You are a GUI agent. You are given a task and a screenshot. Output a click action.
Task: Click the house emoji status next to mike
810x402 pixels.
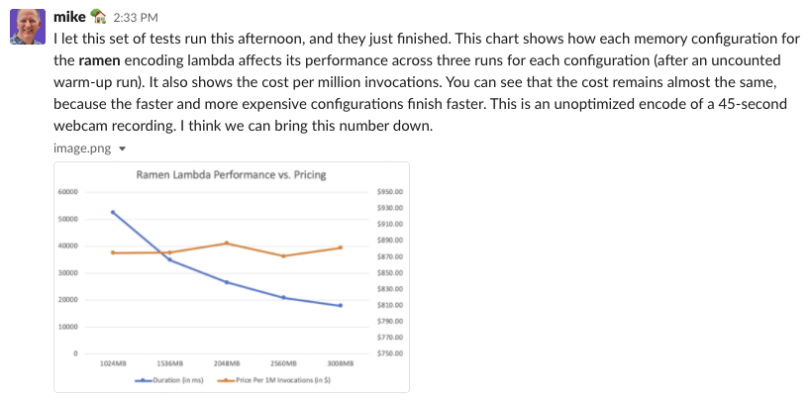pyautogui.click(x=98, y=17)
